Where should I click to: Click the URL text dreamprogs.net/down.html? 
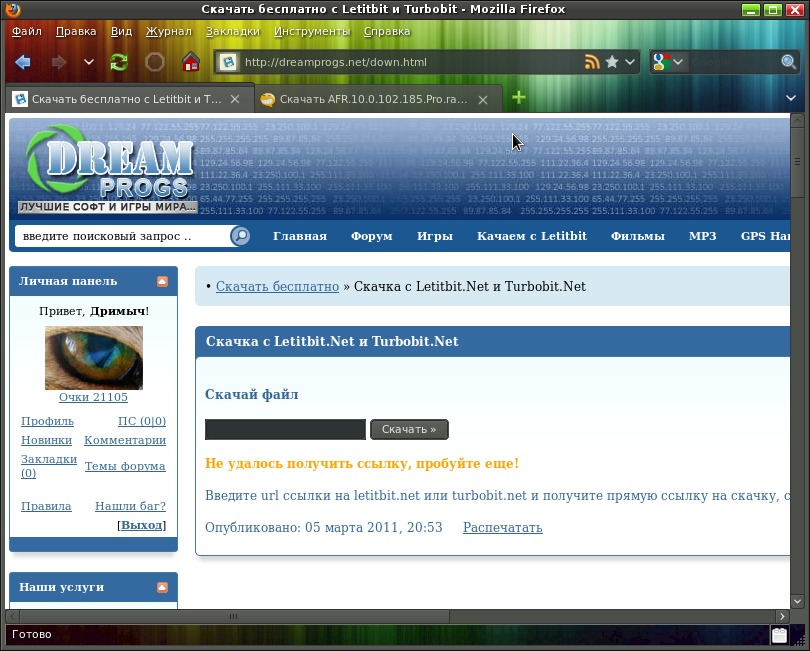pyautogui.click(x=335, y=63)
